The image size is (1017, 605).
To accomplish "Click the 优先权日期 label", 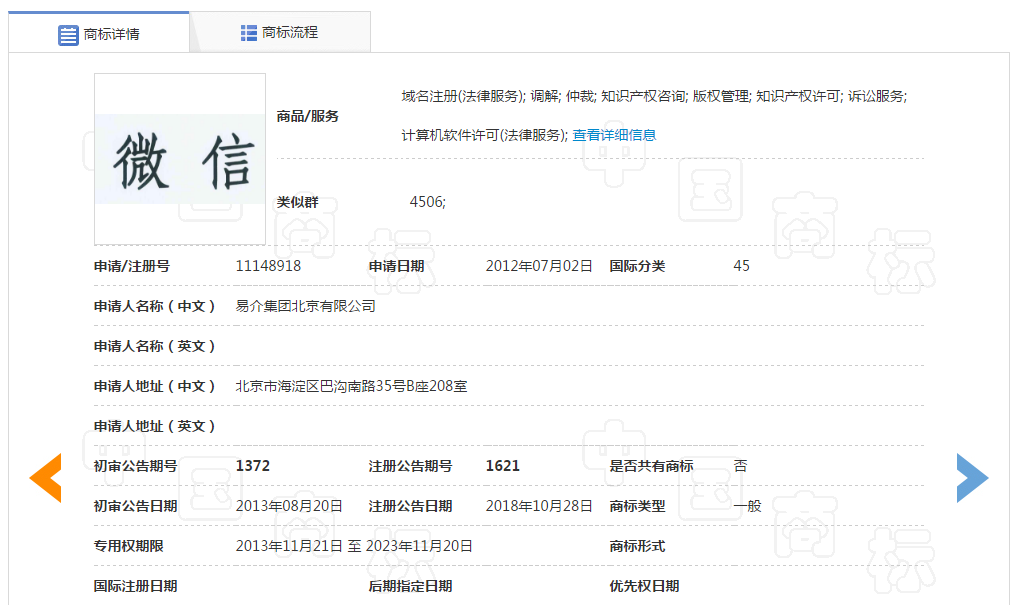I will [x=644, y=586].
